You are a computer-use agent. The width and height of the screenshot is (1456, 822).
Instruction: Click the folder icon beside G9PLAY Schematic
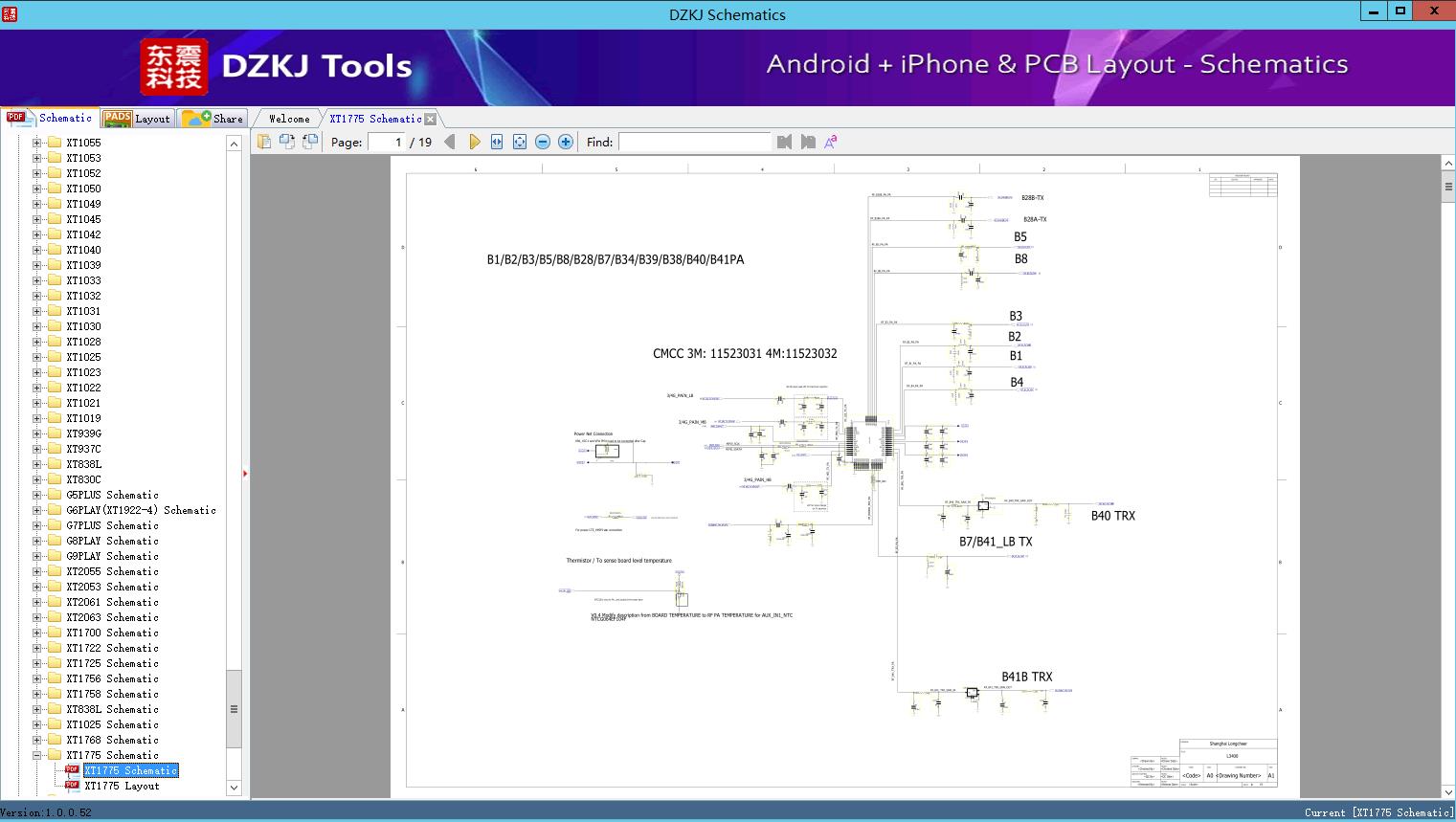[x=55, y=556]
